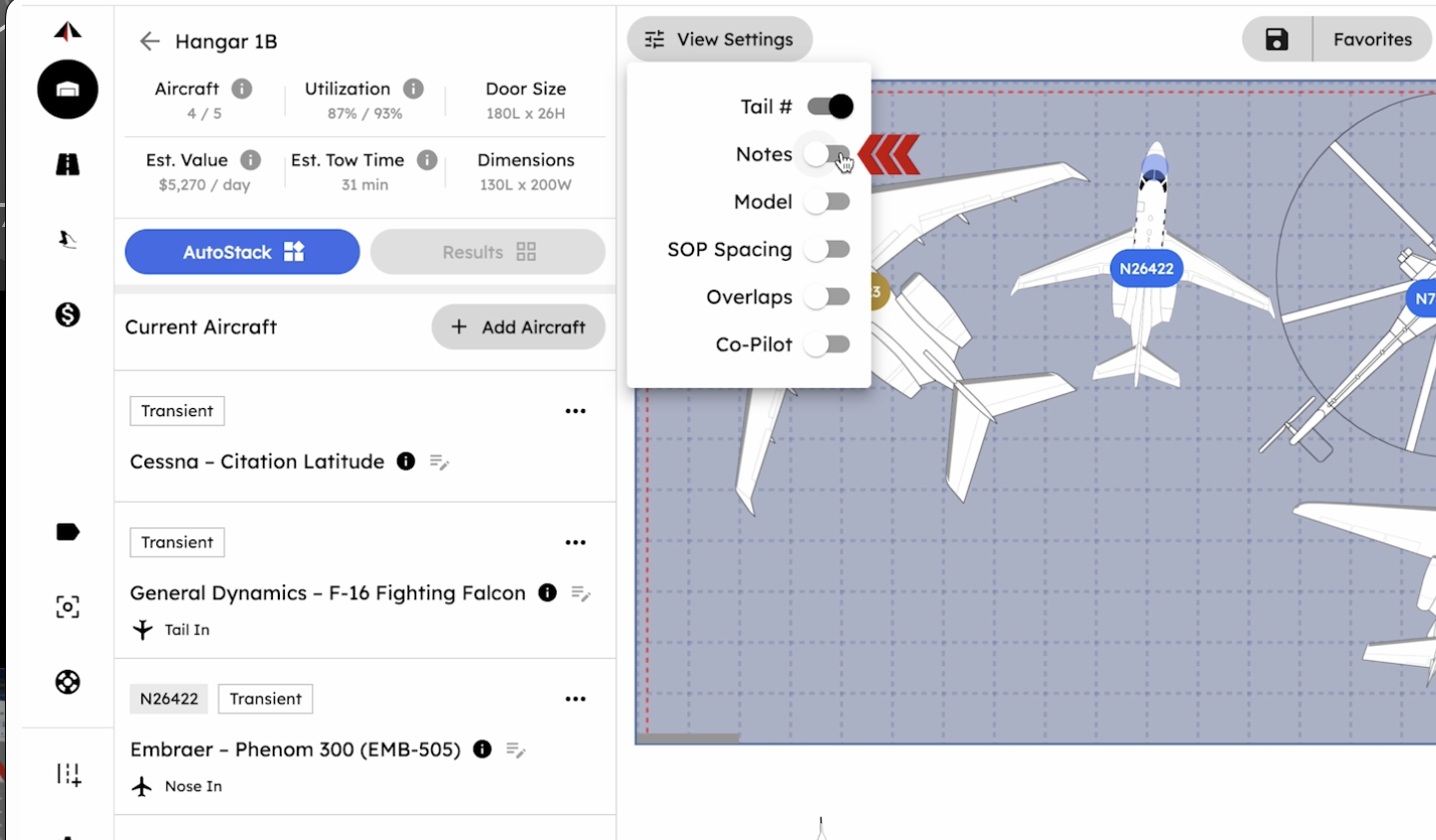Edit notes for F-16 Fighting Falcon
Screen dimensions: 1436x840
(x=581, y=593)
